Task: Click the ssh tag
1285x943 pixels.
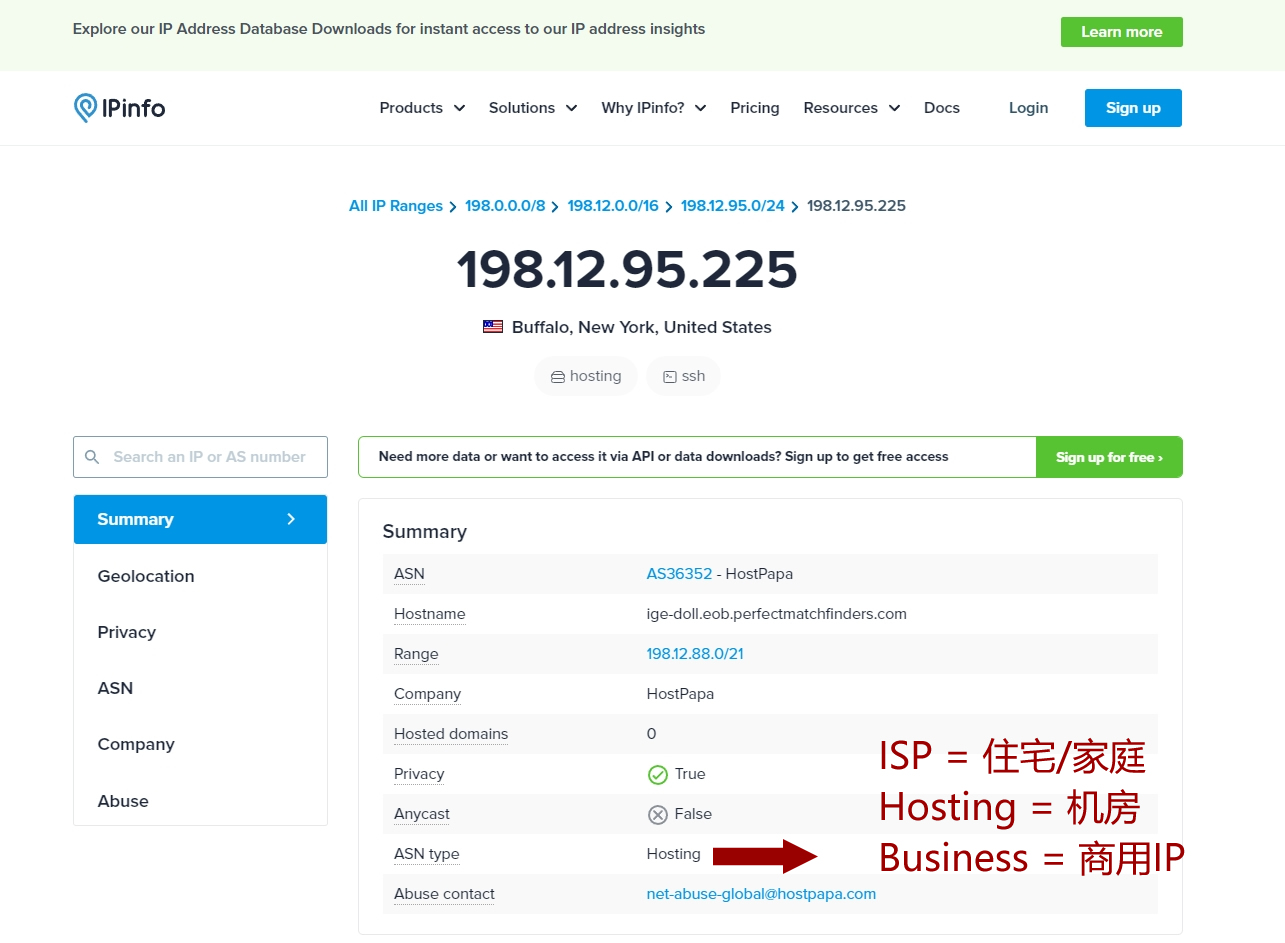Action: coord(684,376)
